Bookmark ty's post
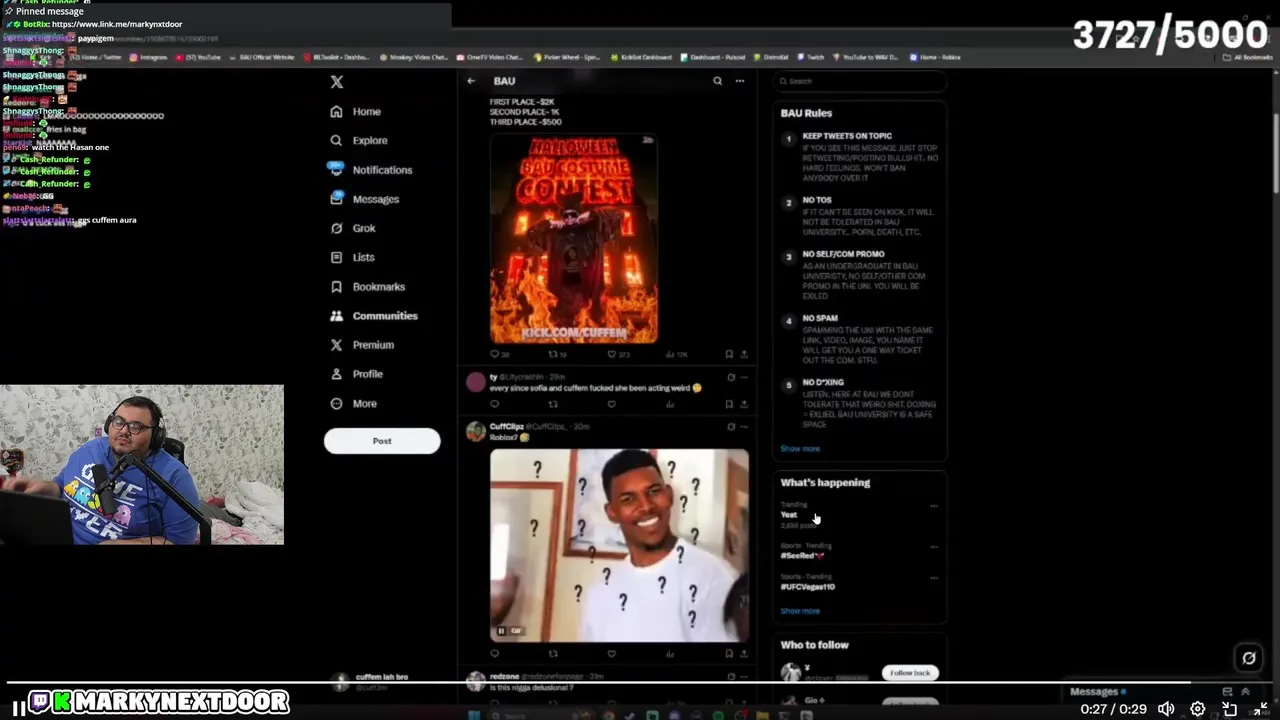The width and height of the screenshot is (1280, 720). pos(729,404)
